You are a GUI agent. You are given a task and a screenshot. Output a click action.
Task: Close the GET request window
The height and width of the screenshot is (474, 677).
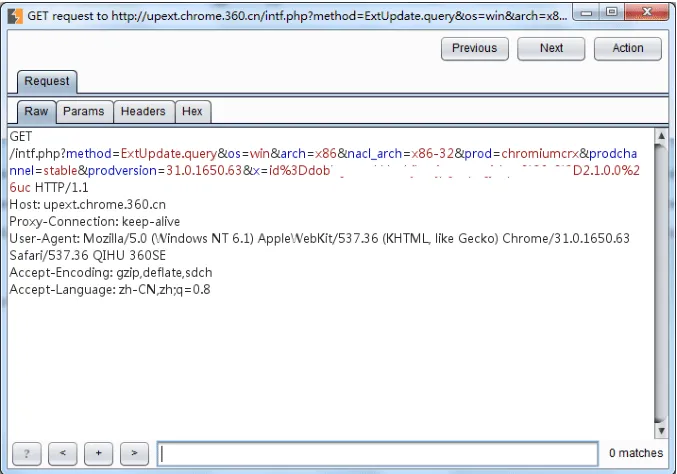click(646, 13)
